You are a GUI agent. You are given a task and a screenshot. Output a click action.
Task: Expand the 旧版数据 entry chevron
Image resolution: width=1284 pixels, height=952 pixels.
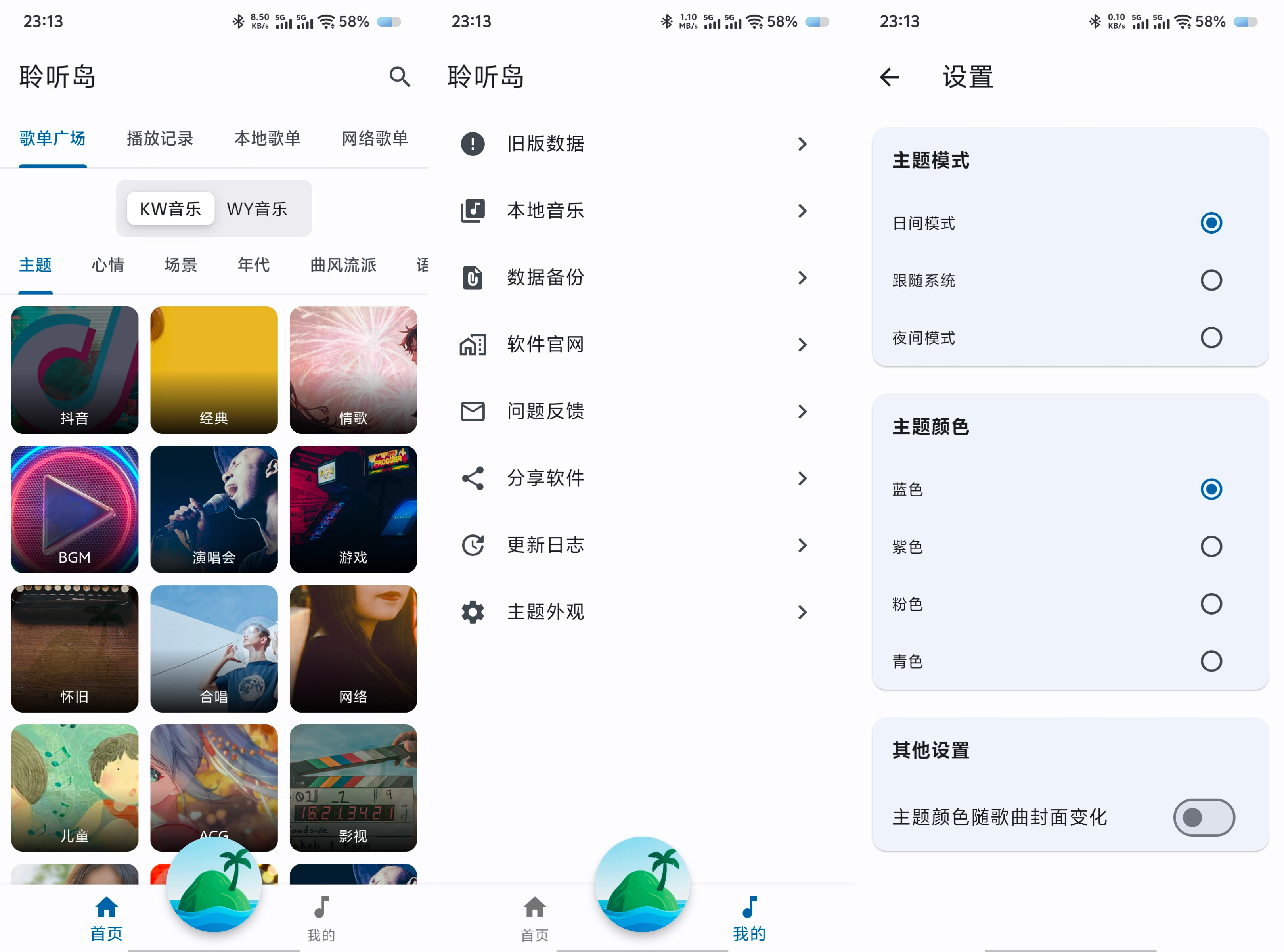click(x=802, y=144)
